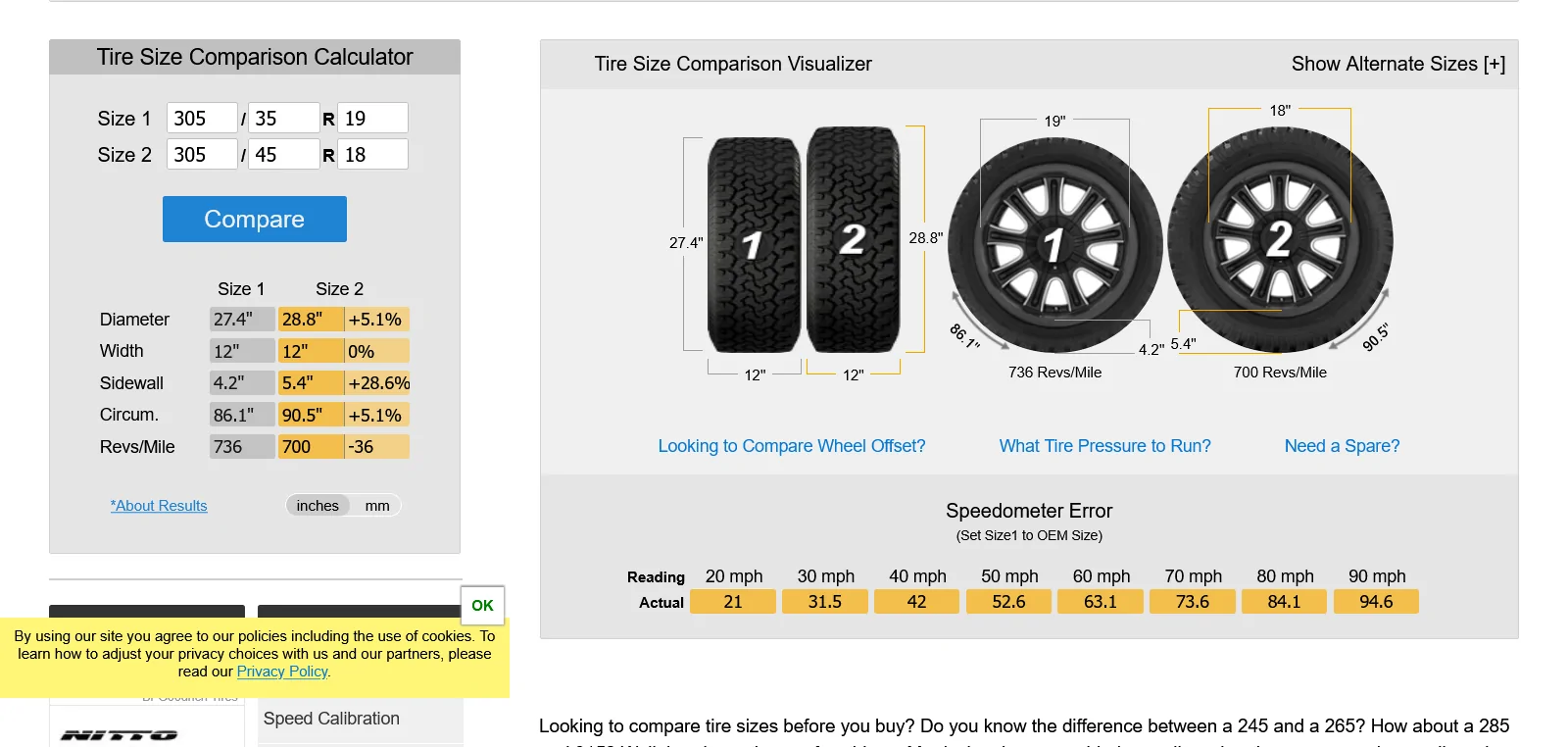The width and height of the screenshot is (1568, 747).
Task: Click the 60 mph reading header
Action: [1102, 576]
